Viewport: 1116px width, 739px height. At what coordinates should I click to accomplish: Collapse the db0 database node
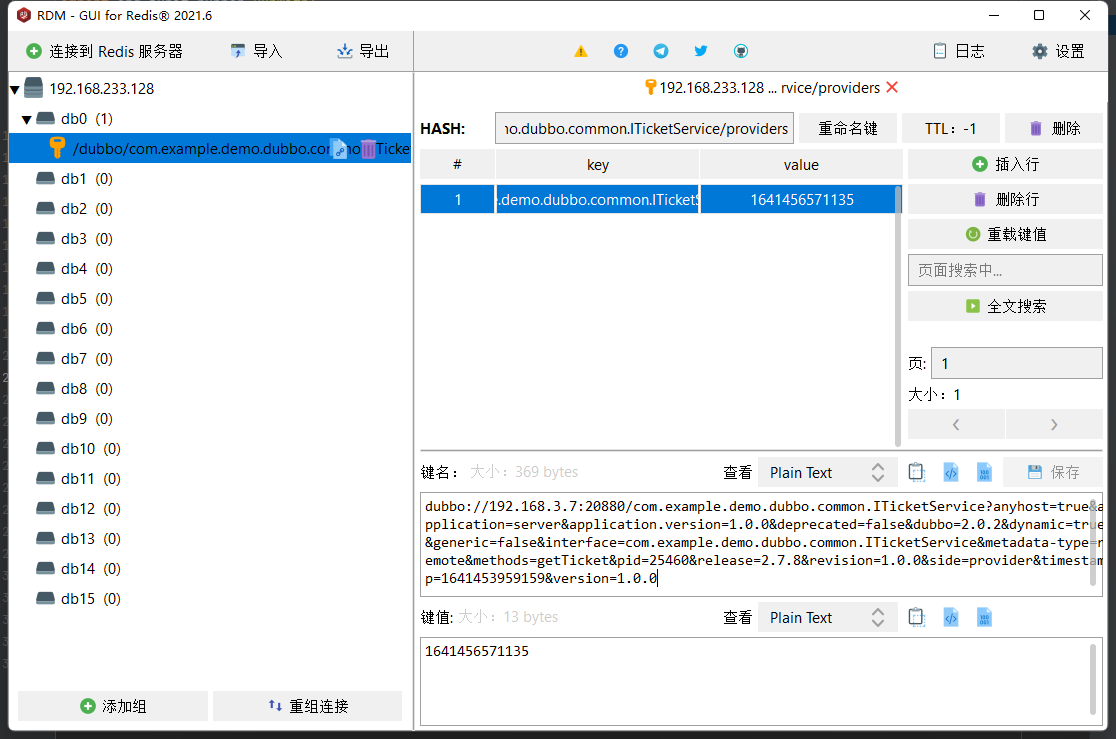pos(27,119)
